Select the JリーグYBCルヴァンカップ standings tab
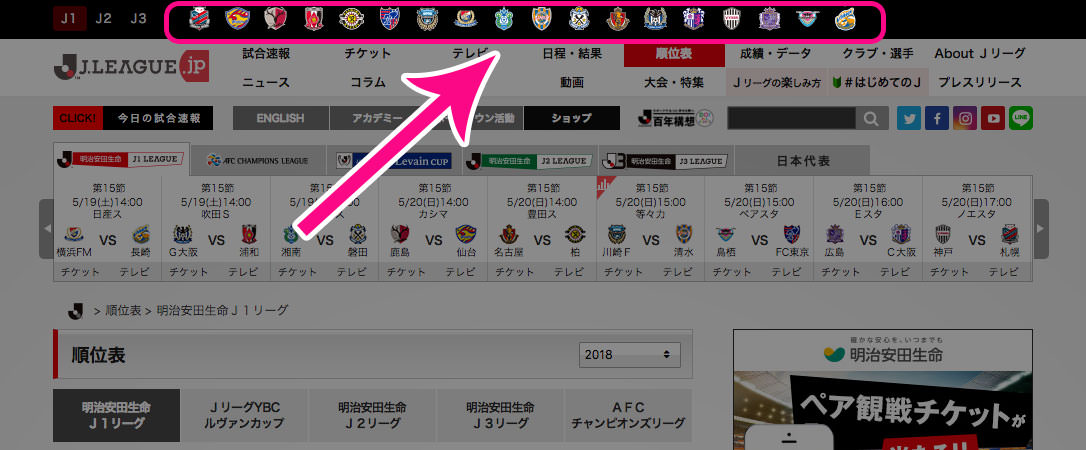Image resolution: width=1086 pixels, height=450 pixels. [244, 415]
